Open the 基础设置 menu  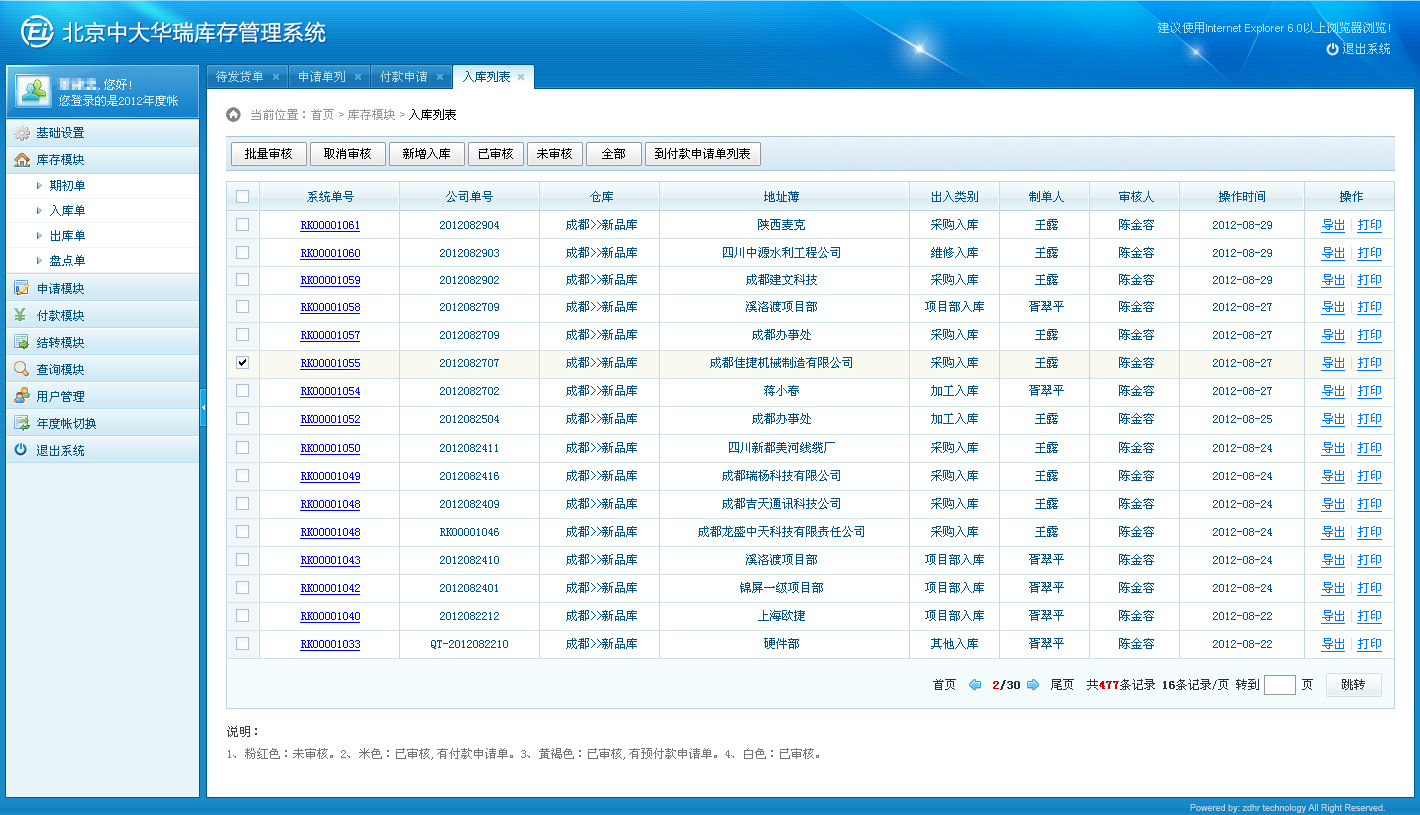102,133
